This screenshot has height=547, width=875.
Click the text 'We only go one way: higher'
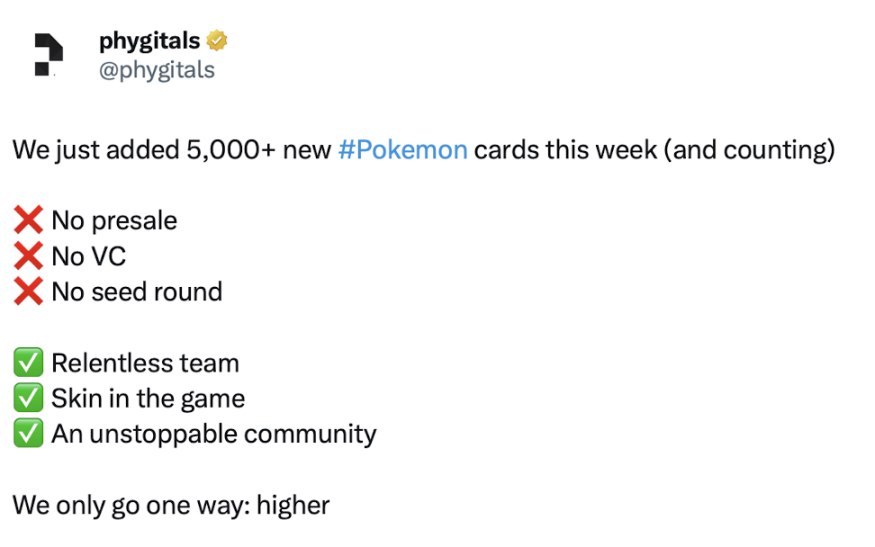pyautogui.click(x=171, y=505)
